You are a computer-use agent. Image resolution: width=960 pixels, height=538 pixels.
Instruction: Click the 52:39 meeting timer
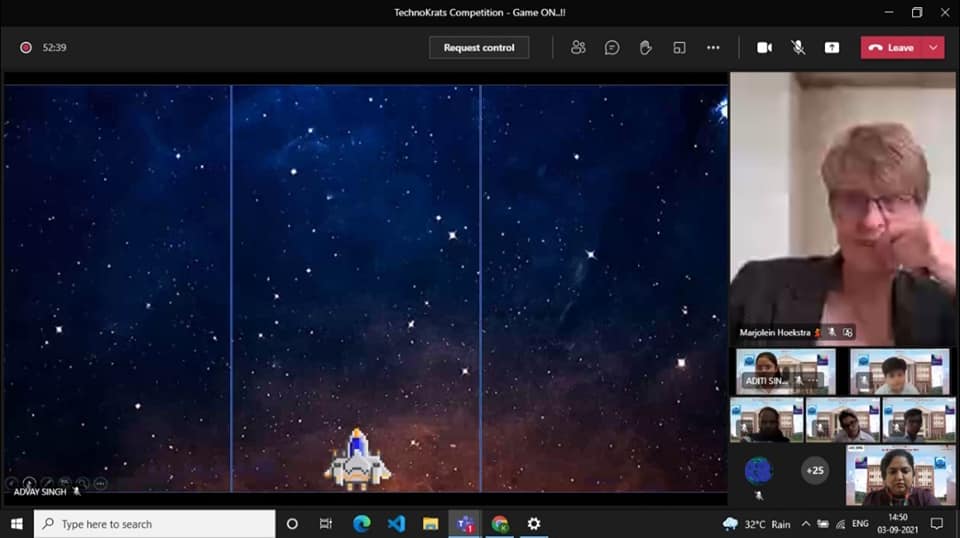54,48
